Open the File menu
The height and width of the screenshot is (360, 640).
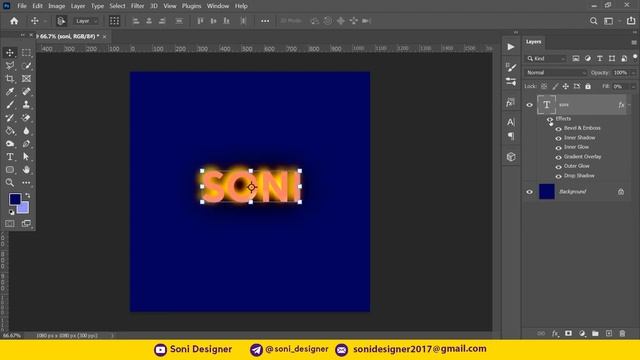(x=22, y=6)
